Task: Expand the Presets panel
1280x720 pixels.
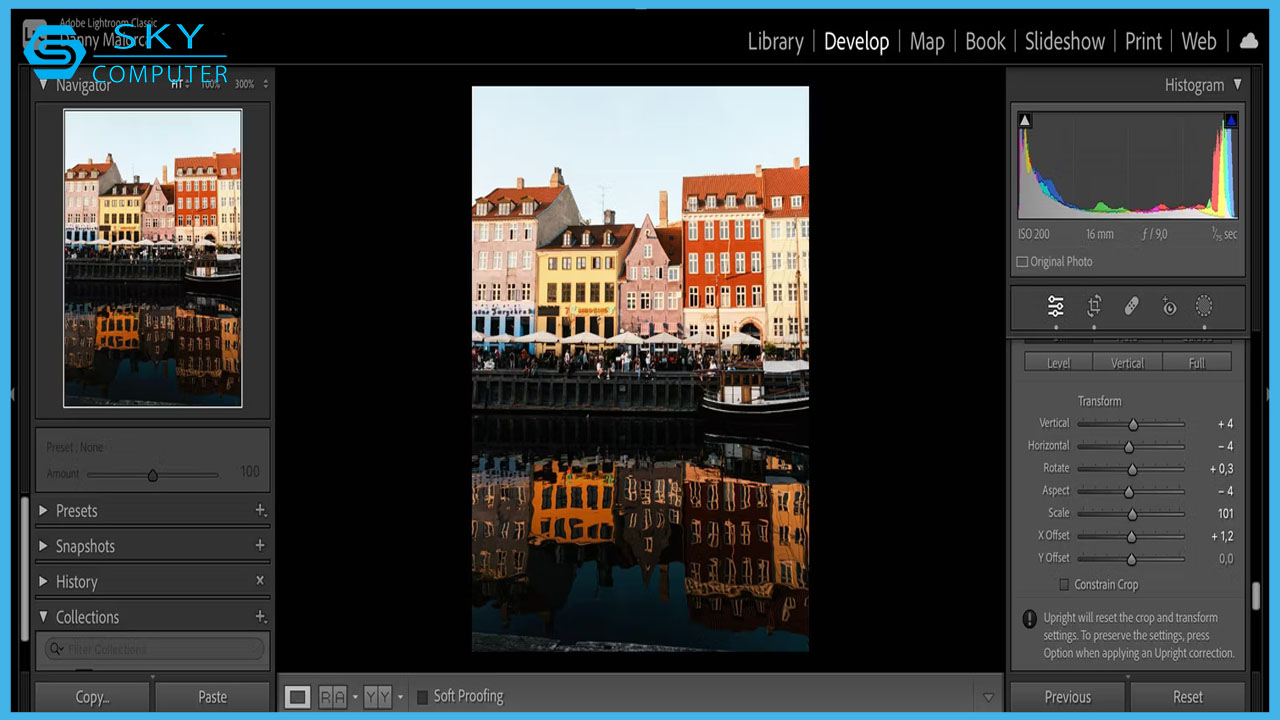Action: pyautogui.click(x=43, y=511)
